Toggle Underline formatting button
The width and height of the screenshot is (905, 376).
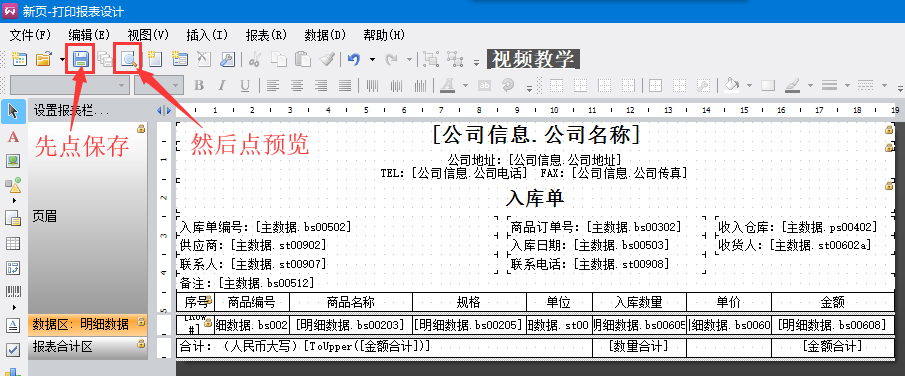[x=245, y=85]
